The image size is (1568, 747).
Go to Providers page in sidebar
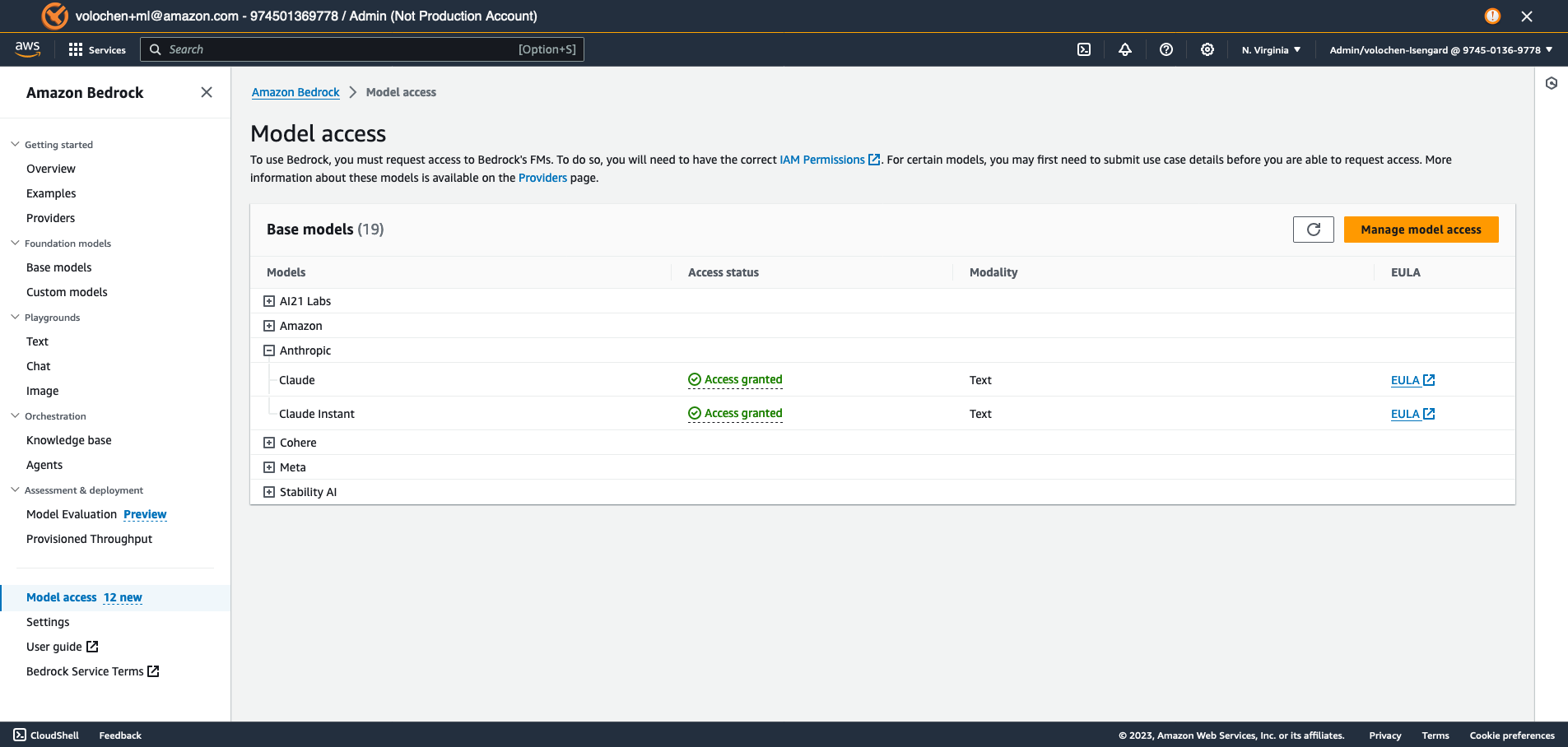pos(50,218)
